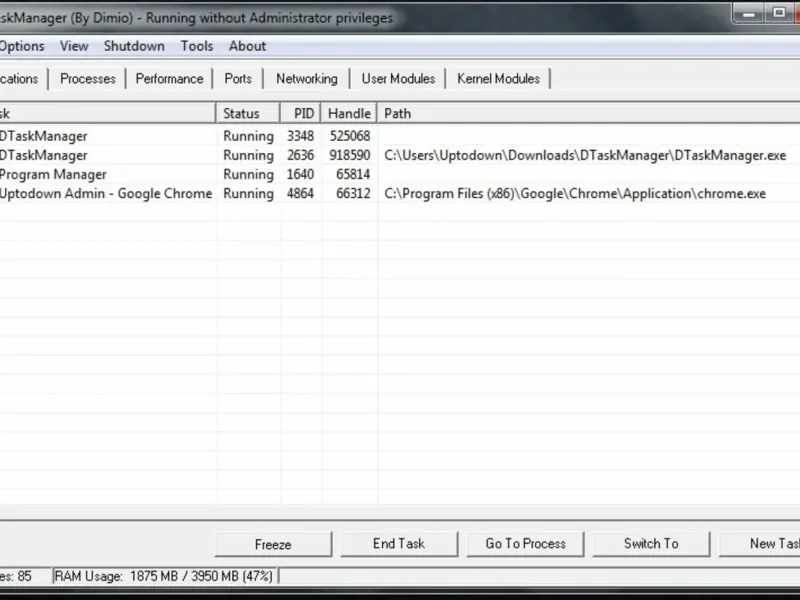
Task: Click the Freeze button
Action: pyautogui.click(x=273, y=544)
